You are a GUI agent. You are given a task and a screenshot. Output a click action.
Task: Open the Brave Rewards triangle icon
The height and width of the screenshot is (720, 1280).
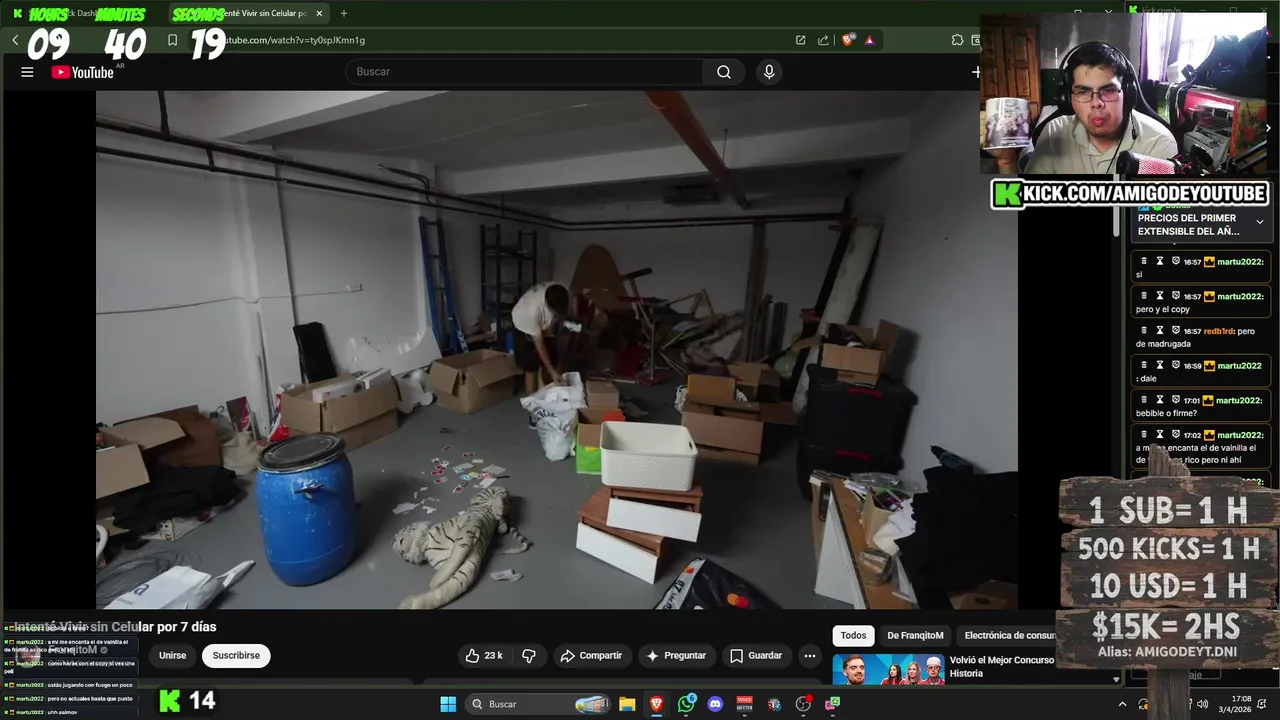click(869, 40)
